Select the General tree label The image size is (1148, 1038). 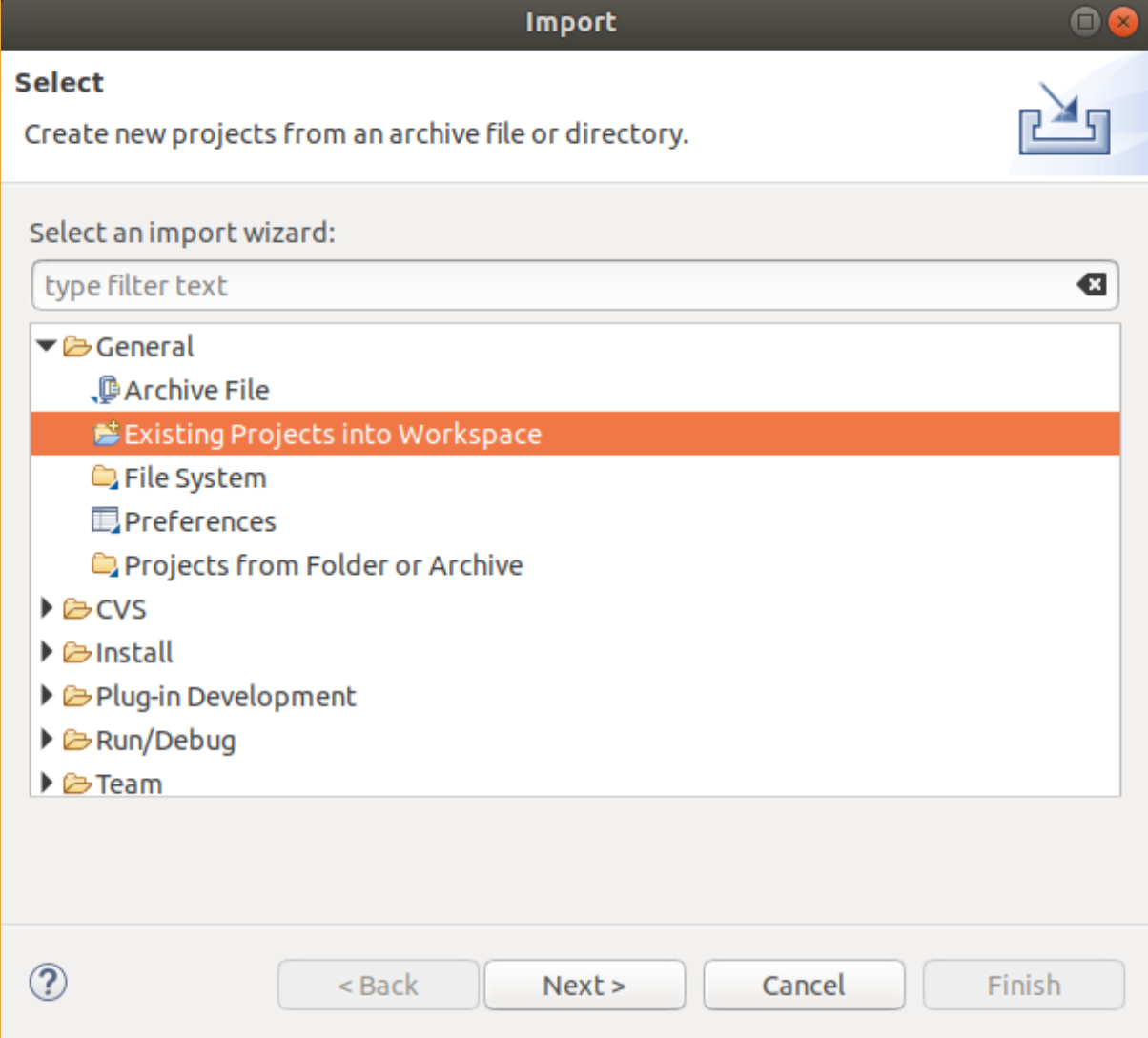point(145,346)
